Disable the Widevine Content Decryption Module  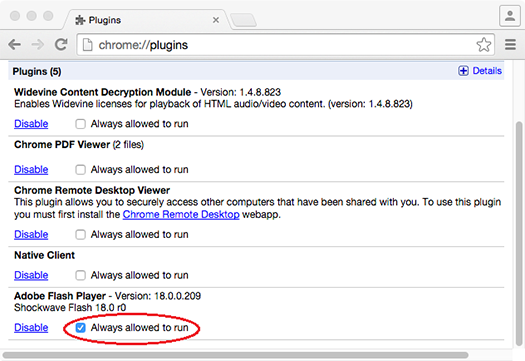pos(31,124)
